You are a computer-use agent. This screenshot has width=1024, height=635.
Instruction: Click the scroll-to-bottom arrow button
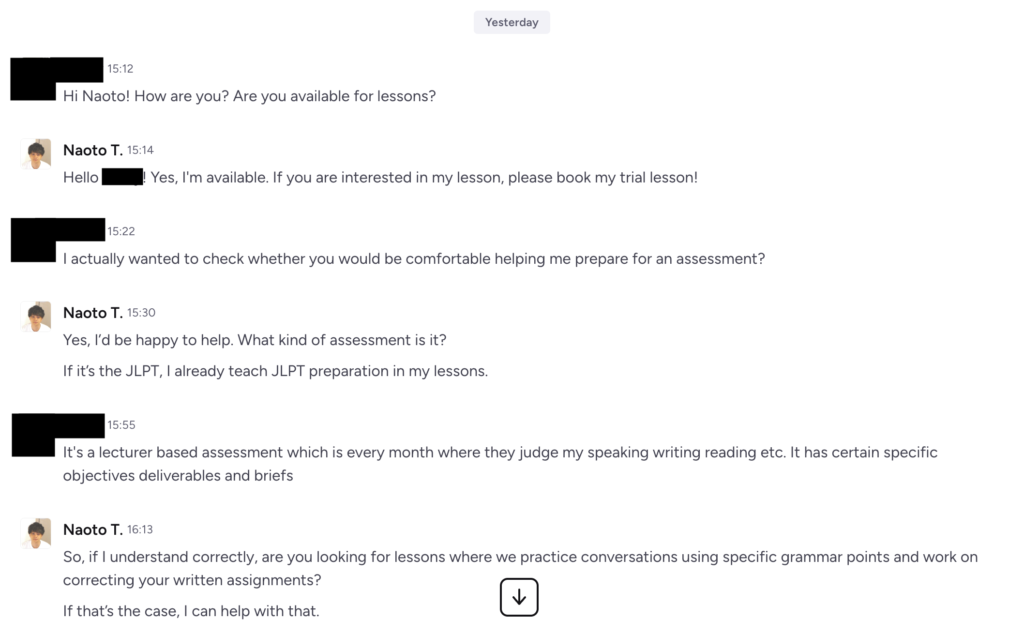pos(519,597)
